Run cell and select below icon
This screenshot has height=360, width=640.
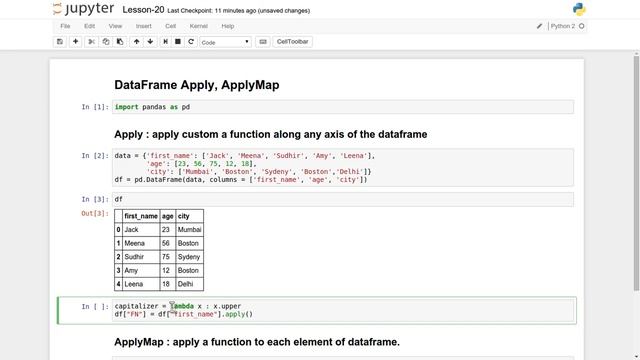(165, 42)
